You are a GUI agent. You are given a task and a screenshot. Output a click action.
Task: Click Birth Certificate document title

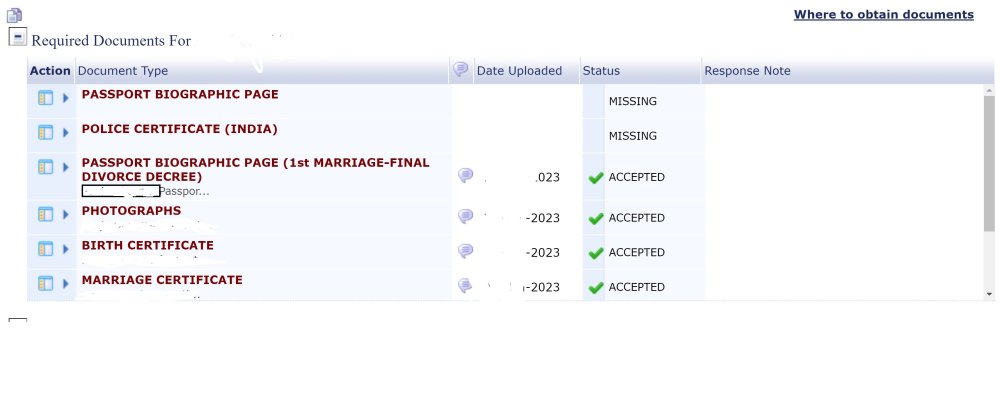point(147,246)
